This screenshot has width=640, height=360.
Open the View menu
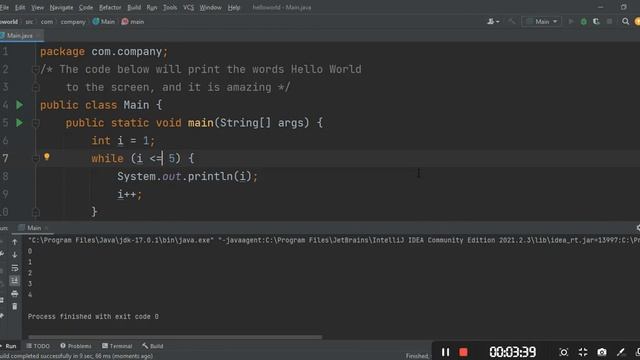(x=37, y=7)
